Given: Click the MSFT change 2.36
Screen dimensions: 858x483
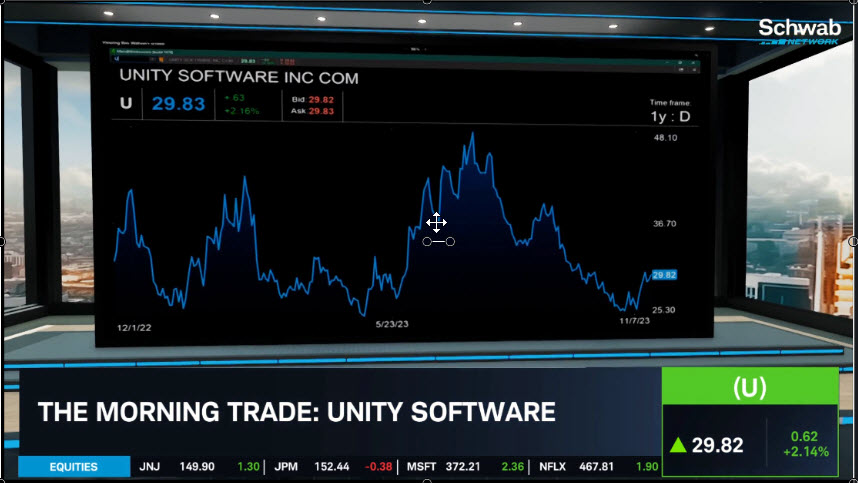Looking at the screenshot, I should click(513, 467).
